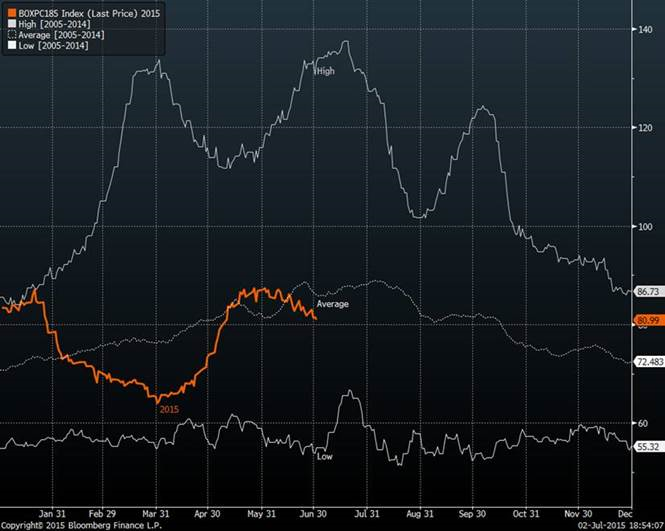The image size is (665, 531).
Task: Click the 86.73 value label on the axis
Action: coord(648,292)
